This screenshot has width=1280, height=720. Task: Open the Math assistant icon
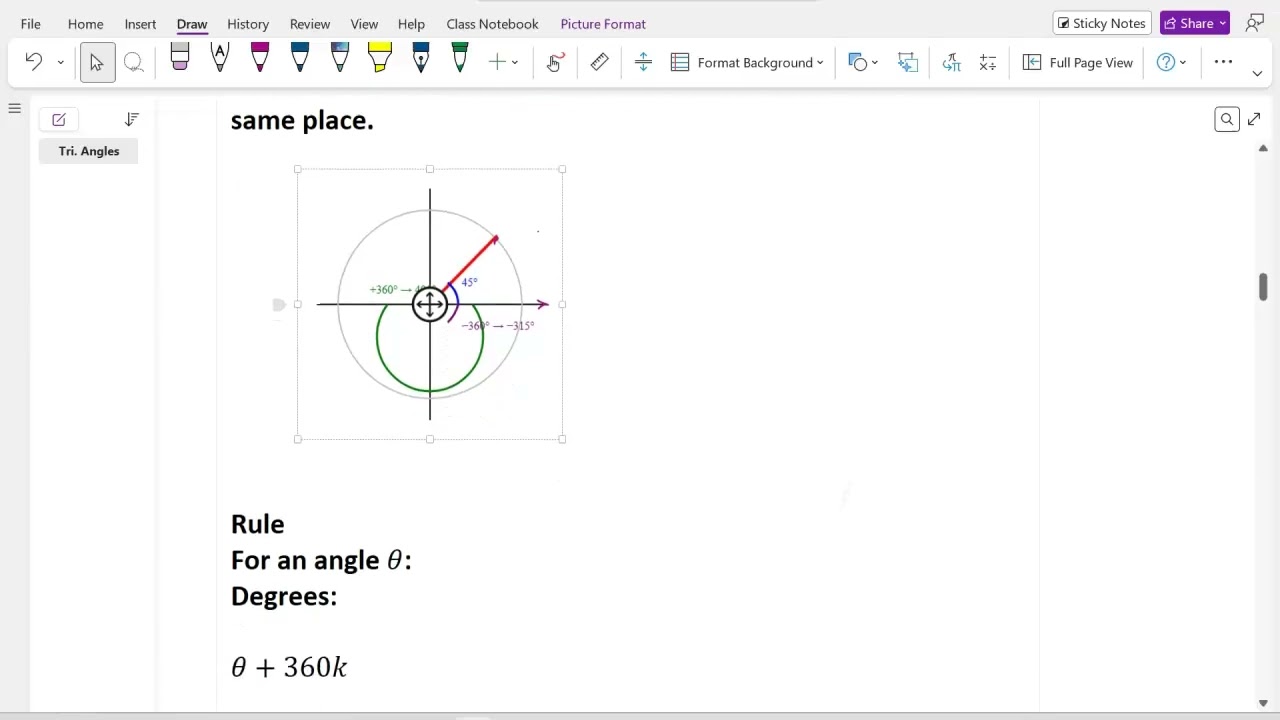coord(988,62)
